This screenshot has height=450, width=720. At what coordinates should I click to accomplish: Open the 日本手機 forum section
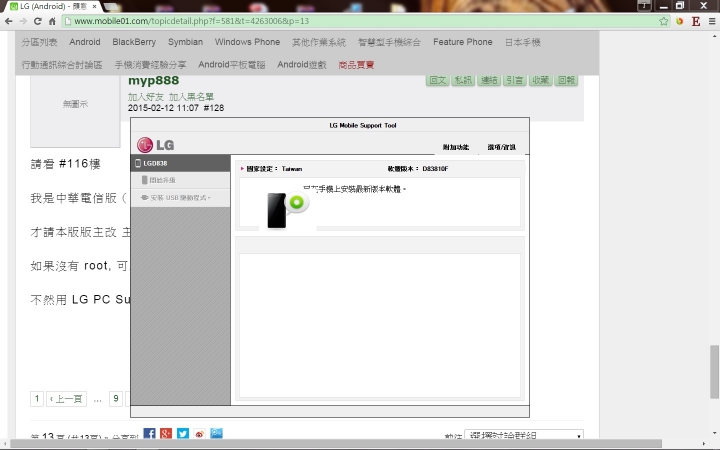(523, 42)
